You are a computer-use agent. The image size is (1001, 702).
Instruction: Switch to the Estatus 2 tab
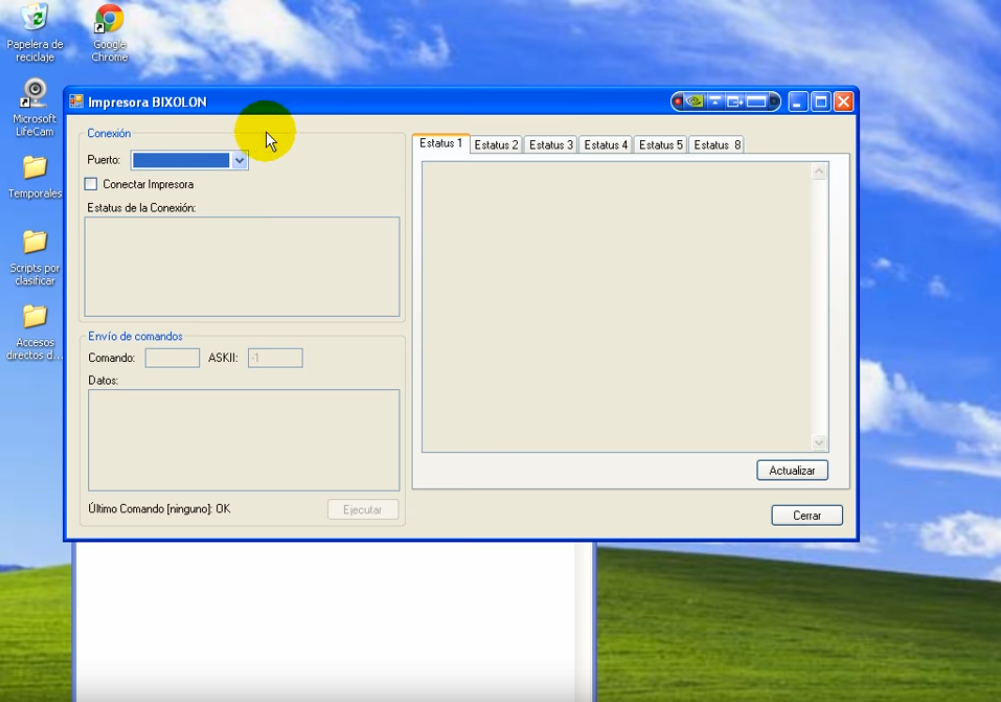pyautogui.click(x=496, y=145)
